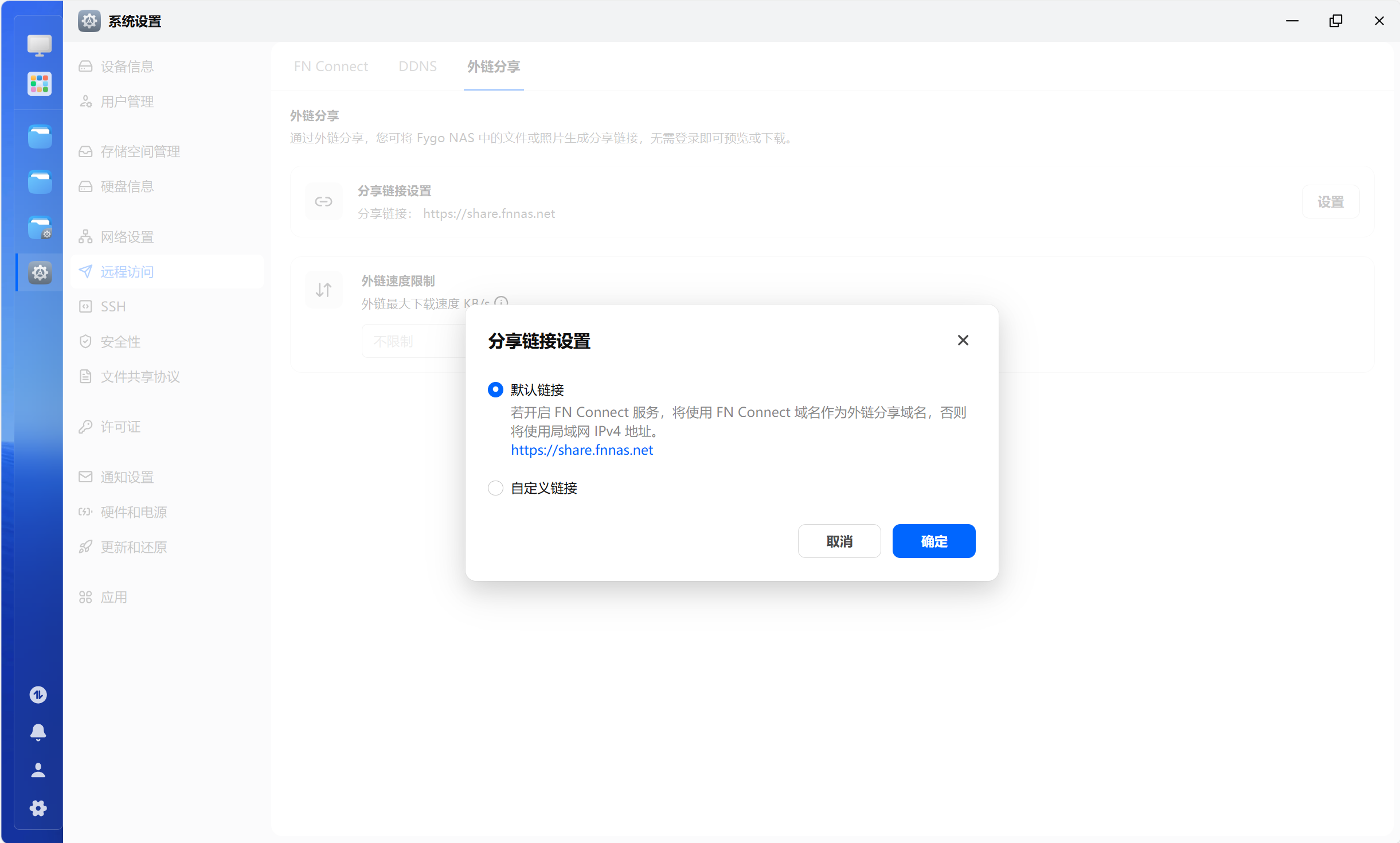Switch to the FN Connect tab
The image size is (1400, 843).
tap(331, 67)
